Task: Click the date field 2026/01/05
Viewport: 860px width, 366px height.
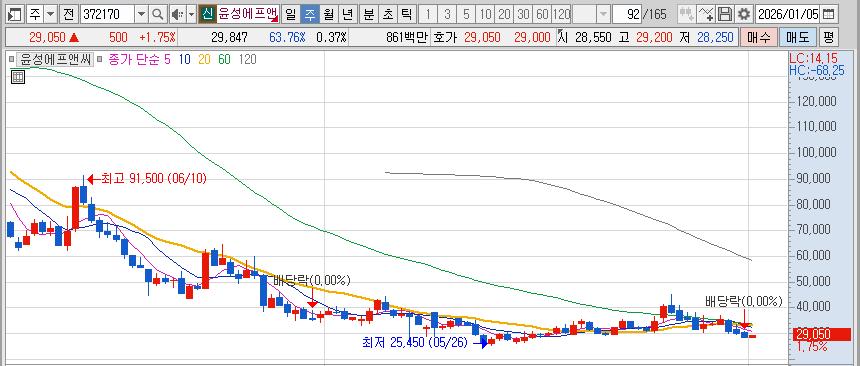Action: [x=789, y=14]
